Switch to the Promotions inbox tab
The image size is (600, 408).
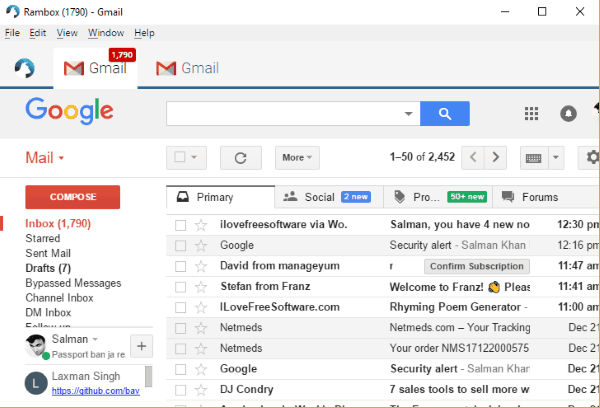tap(438, 197)
